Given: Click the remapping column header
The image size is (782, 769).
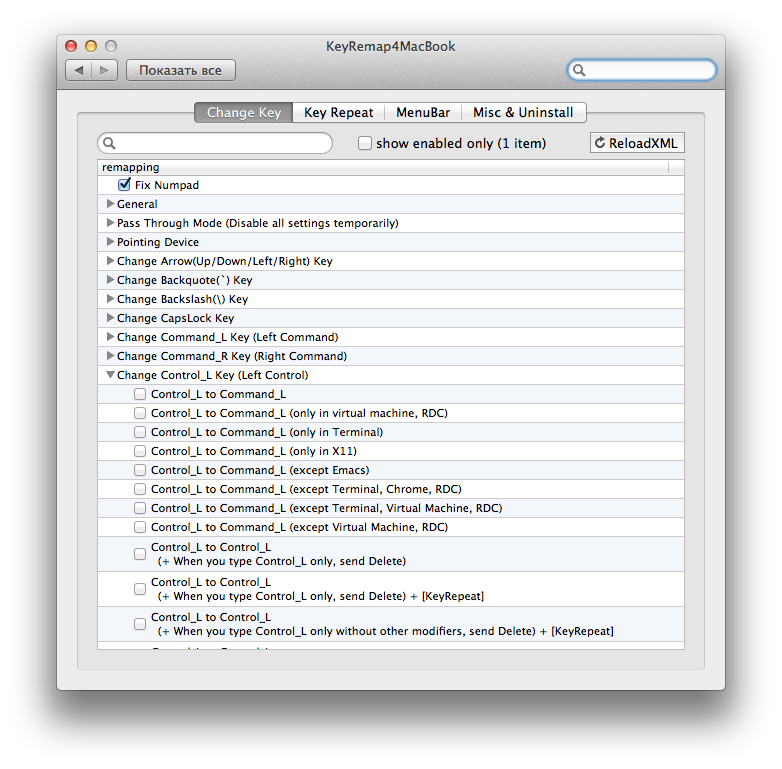Looking at the screenshot, I should click(383, 167).
